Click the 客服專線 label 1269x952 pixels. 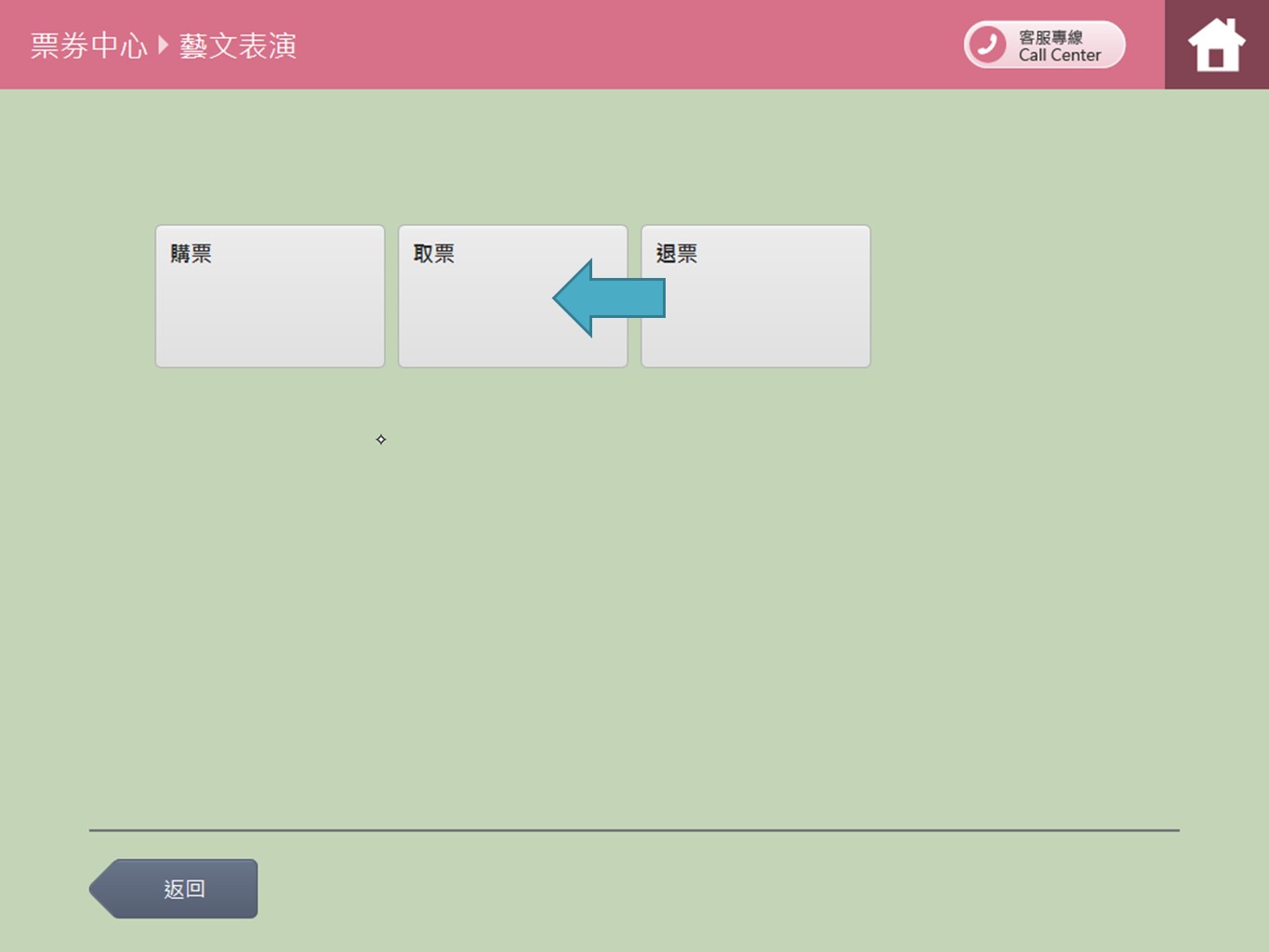click(x=1051, y=37)
